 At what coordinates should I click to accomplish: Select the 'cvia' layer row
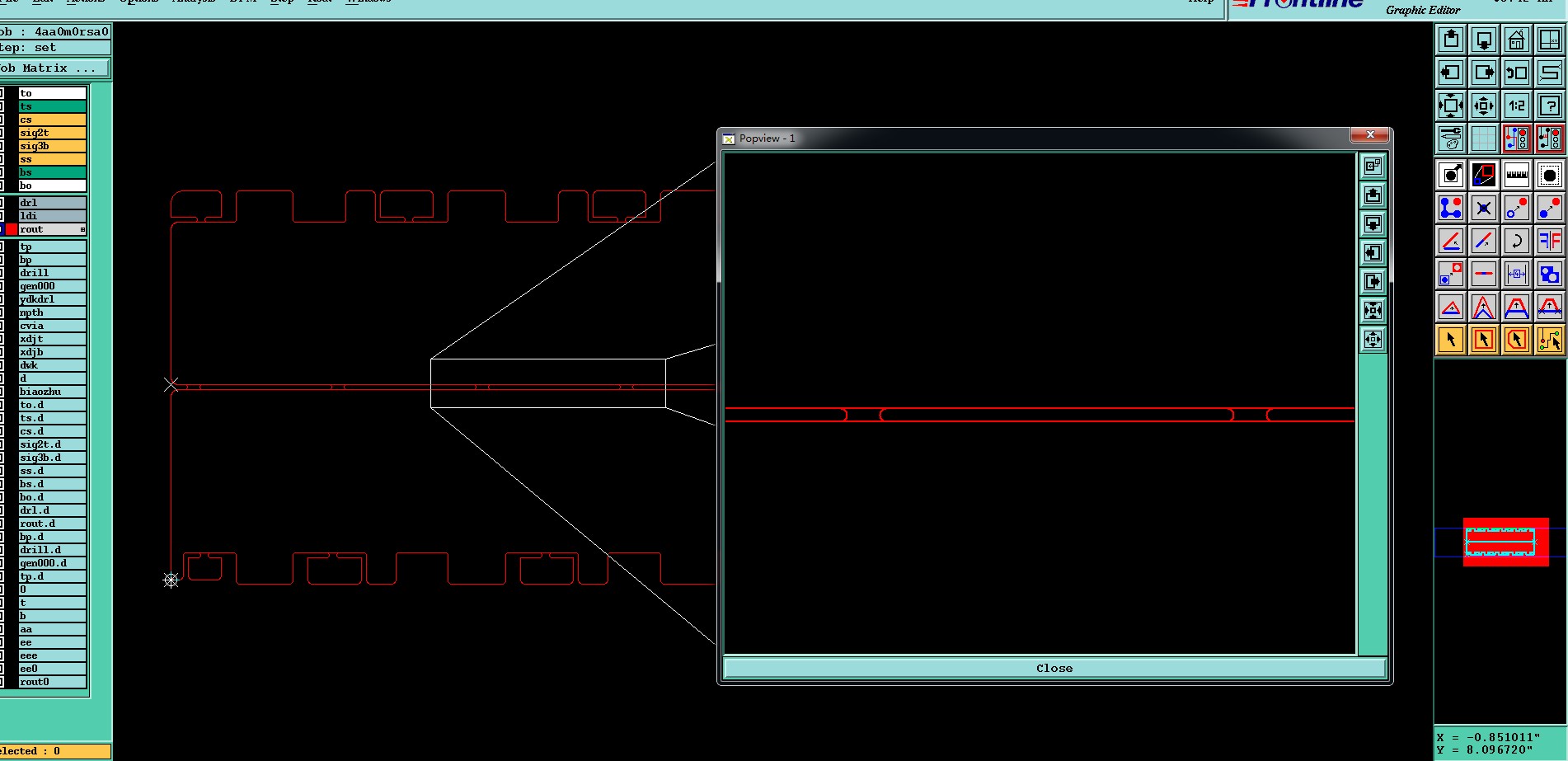tap(52, 326)
